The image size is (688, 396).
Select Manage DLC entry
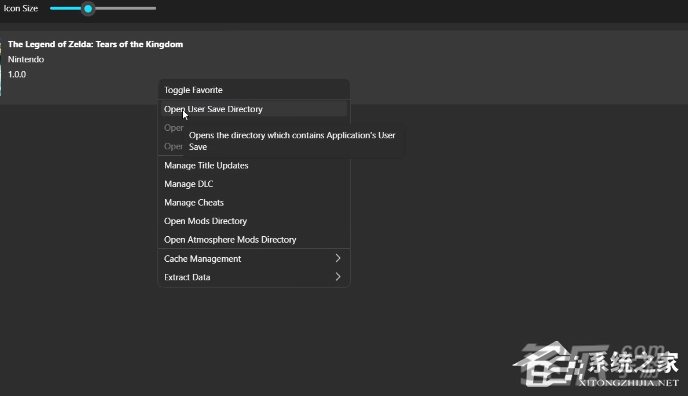click(254, 184)
